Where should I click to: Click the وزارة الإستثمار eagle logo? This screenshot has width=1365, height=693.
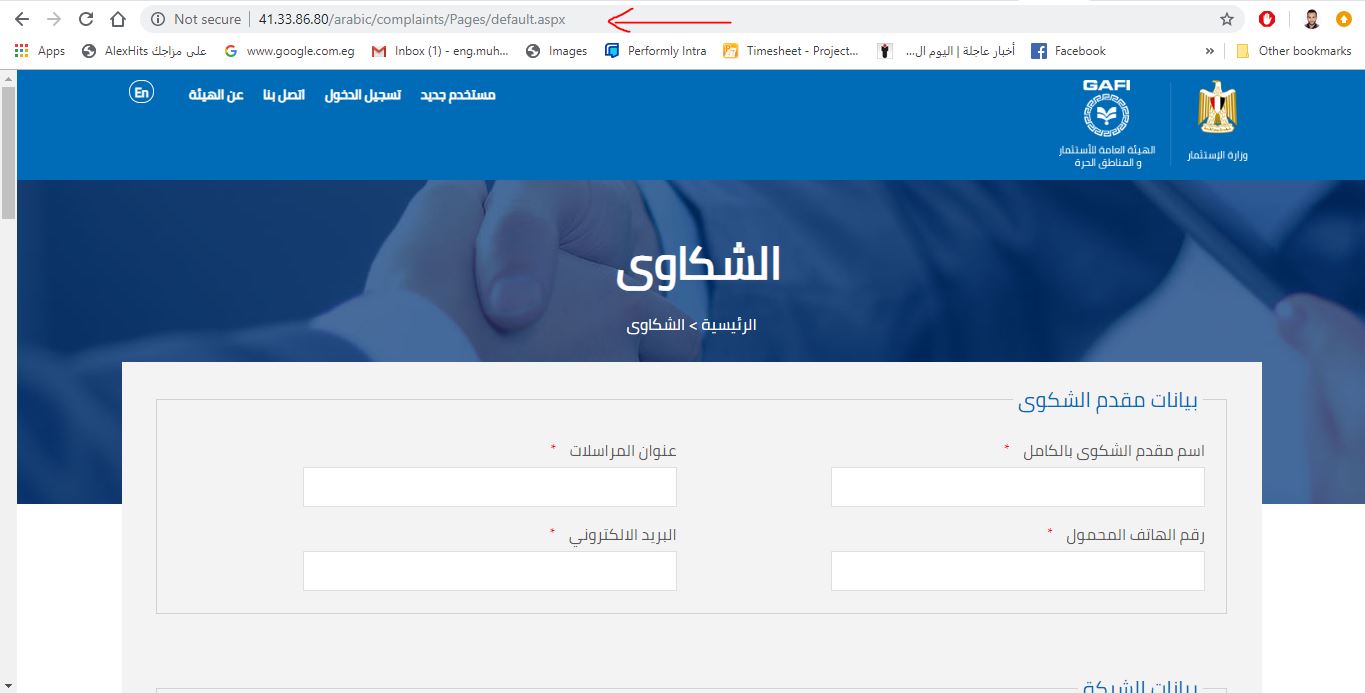1217,121
